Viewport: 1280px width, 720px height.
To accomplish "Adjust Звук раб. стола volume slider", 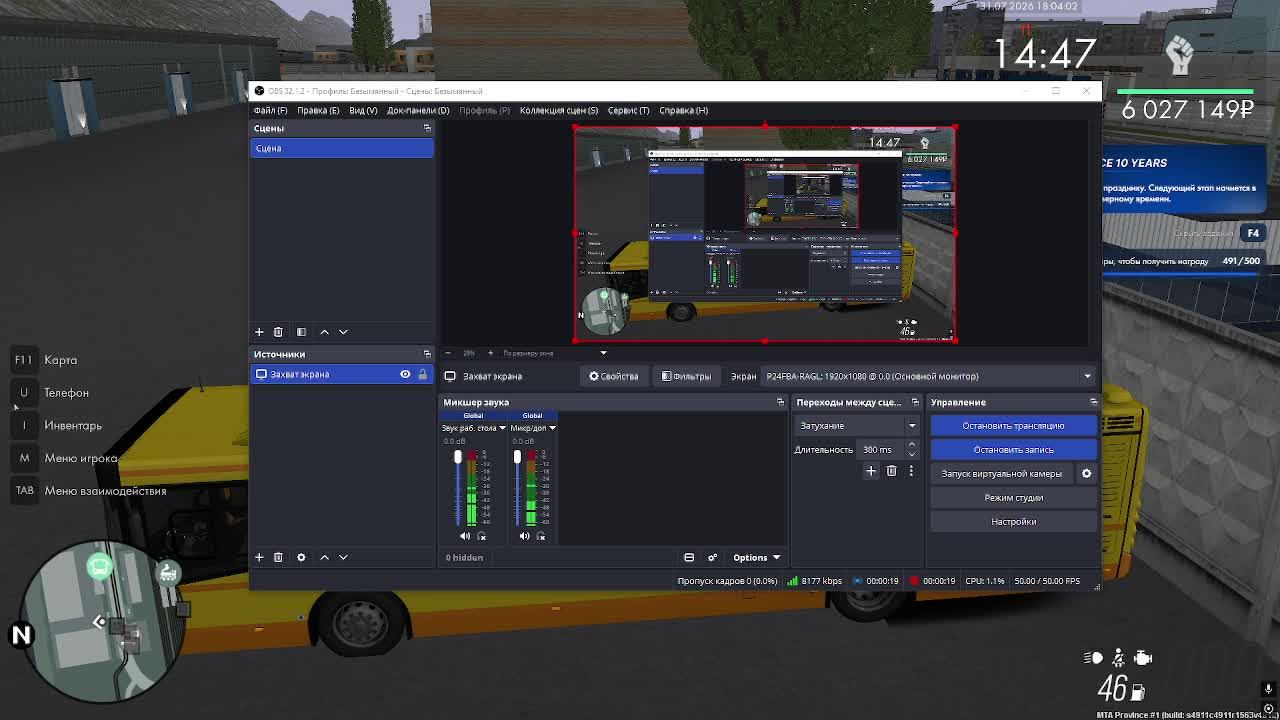I will point(458,489).
